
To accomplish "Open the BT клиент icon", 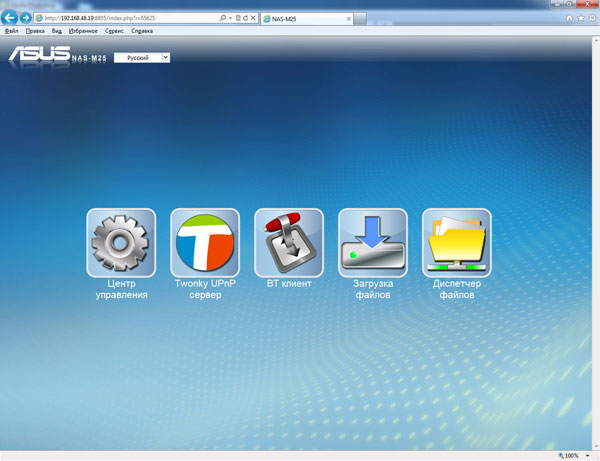I will 289,243.
